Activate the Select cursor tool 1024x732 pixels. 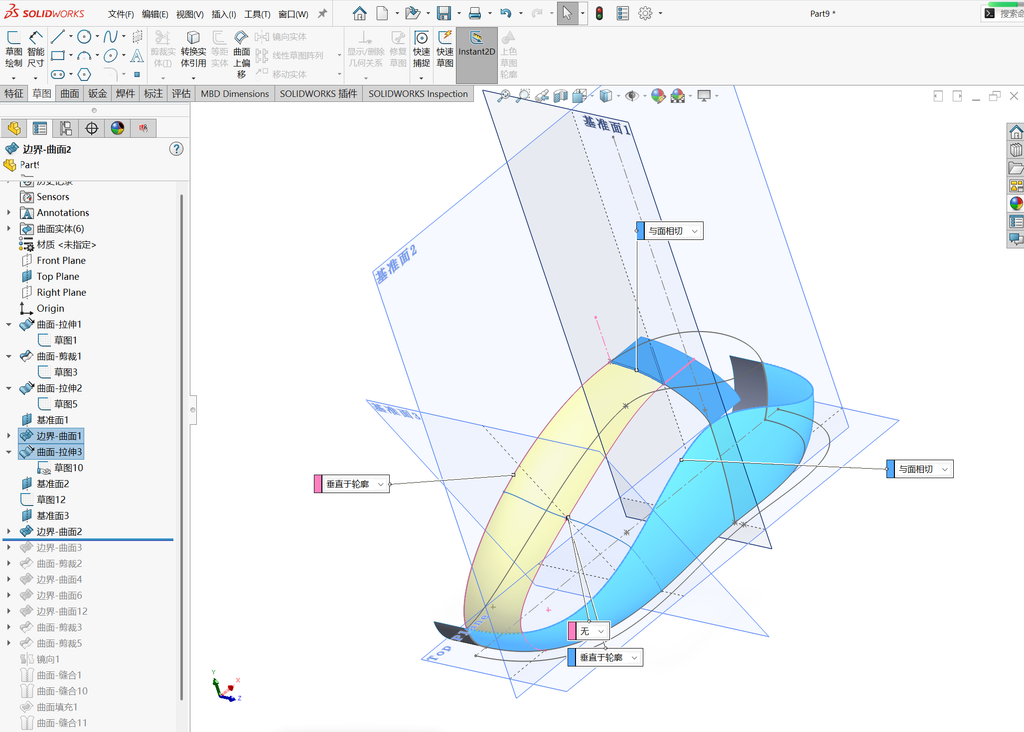[x=567, y=13]
